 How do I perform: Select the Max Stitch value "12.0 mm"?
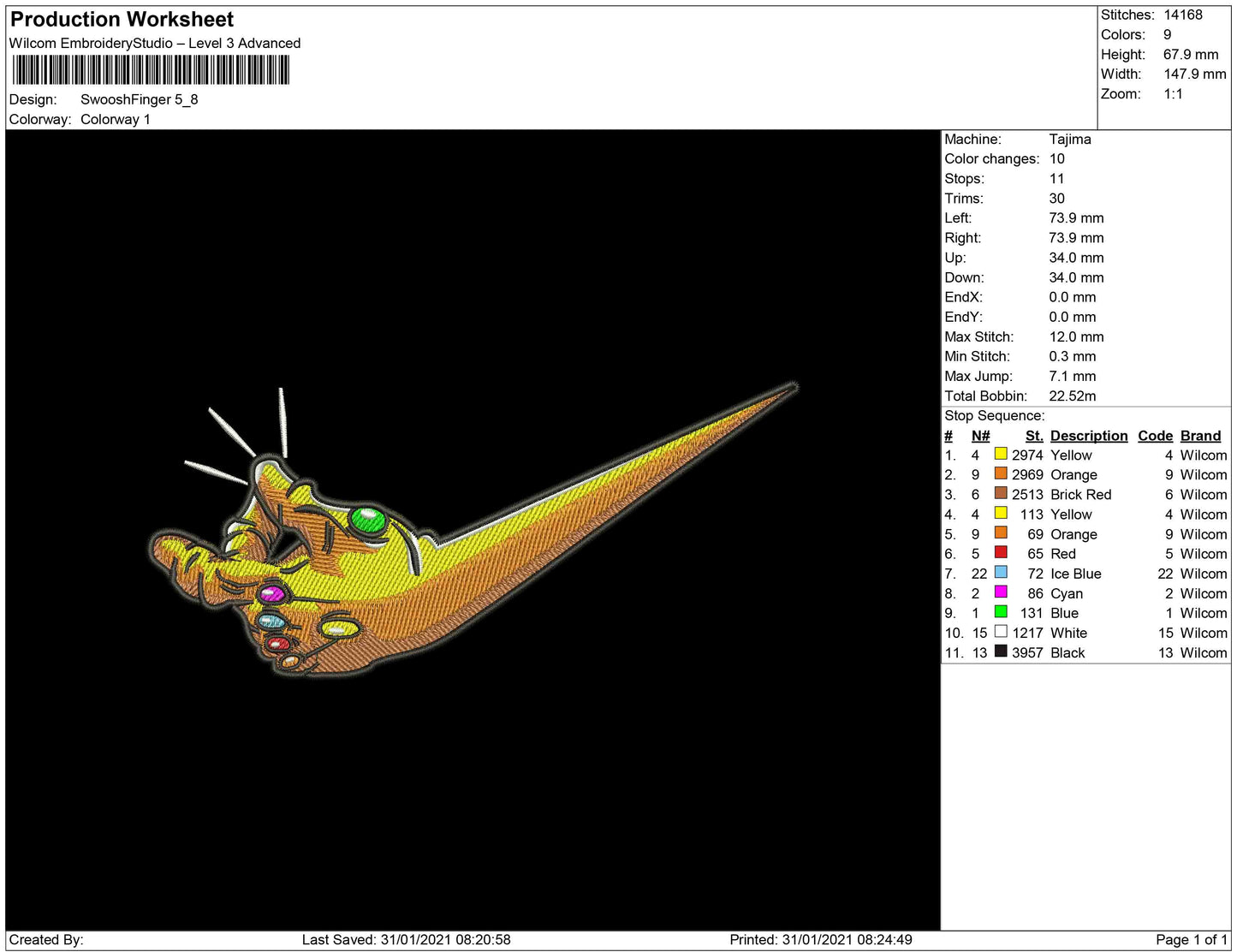point(1077,336)
